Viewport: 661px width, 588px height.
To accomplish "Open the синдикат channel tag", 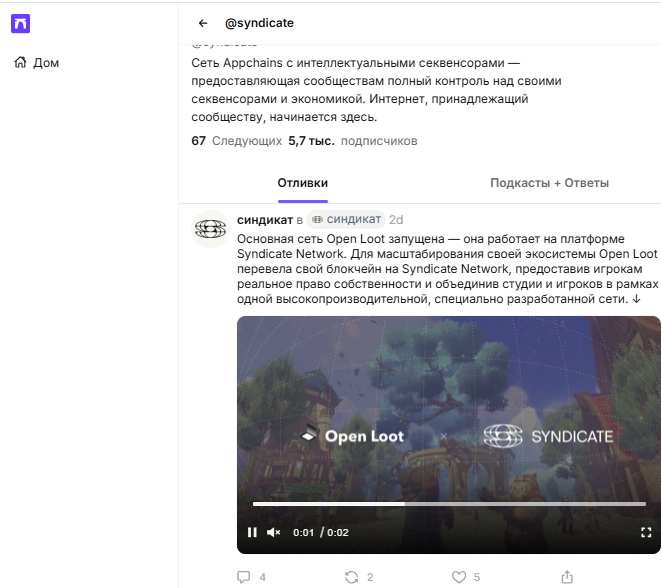I will coord(346,219).
